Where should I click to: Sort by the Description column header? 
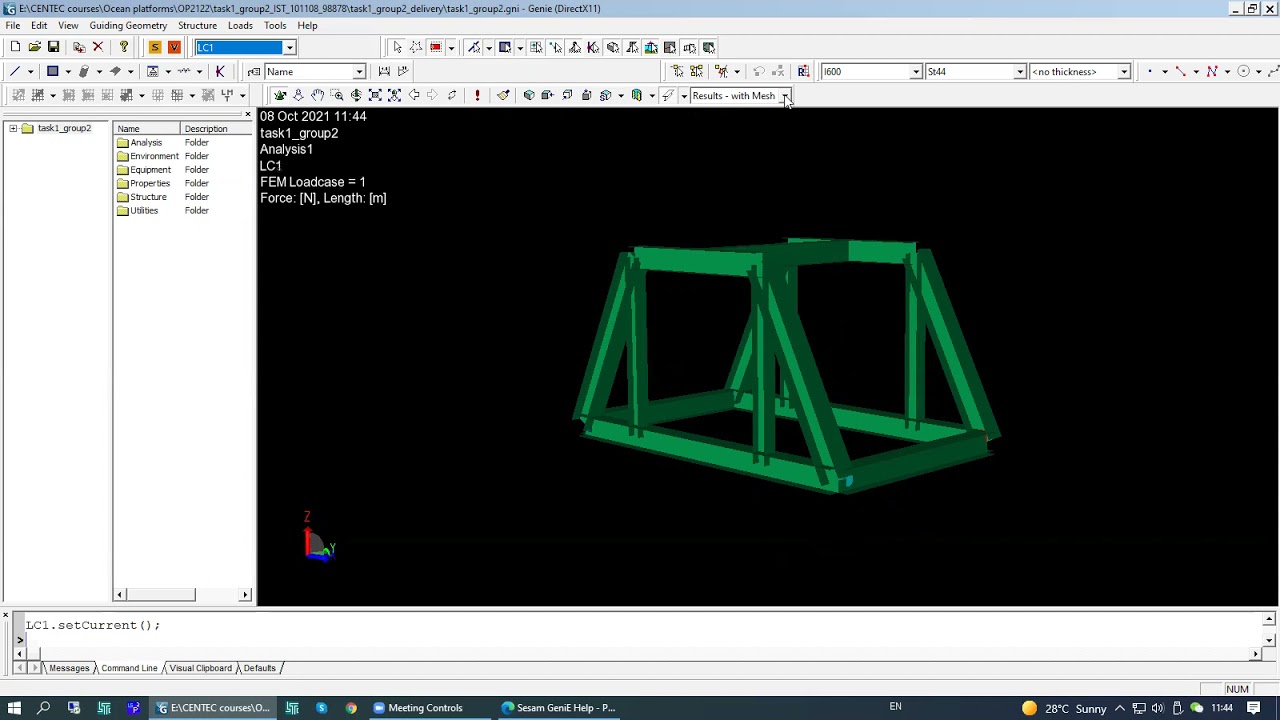[x=216, y=128]
